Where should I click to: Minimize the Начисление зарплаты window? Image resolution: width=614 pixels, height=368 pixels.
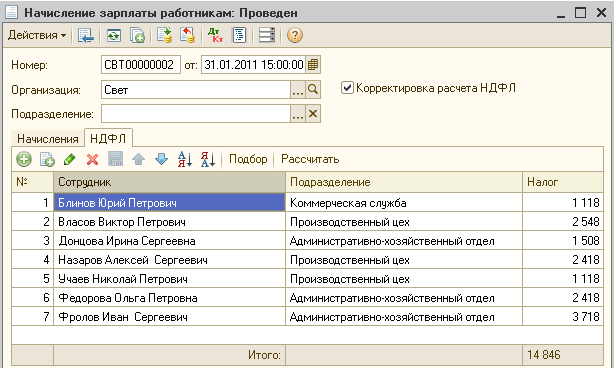point(561,13)
